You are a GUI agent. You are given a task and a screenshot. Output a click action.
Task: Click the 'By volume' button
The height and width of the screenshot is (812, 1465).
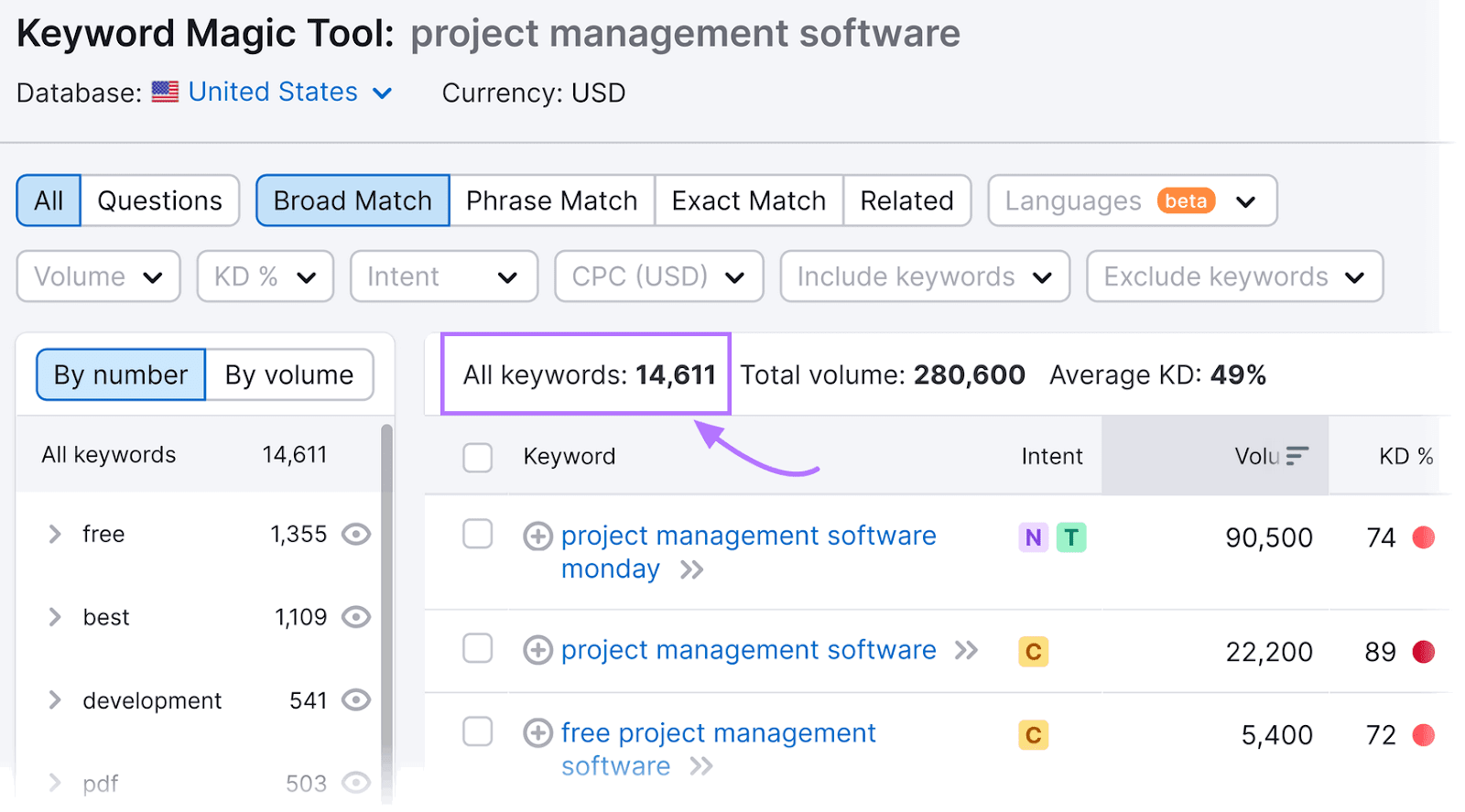click(x=289, y=375)
